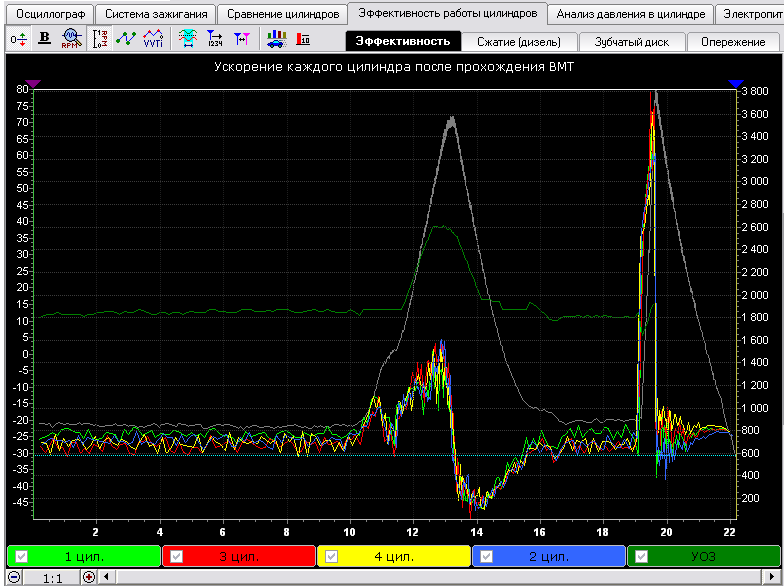Uncheck the 1 цил. checkbox

point(22,556)
